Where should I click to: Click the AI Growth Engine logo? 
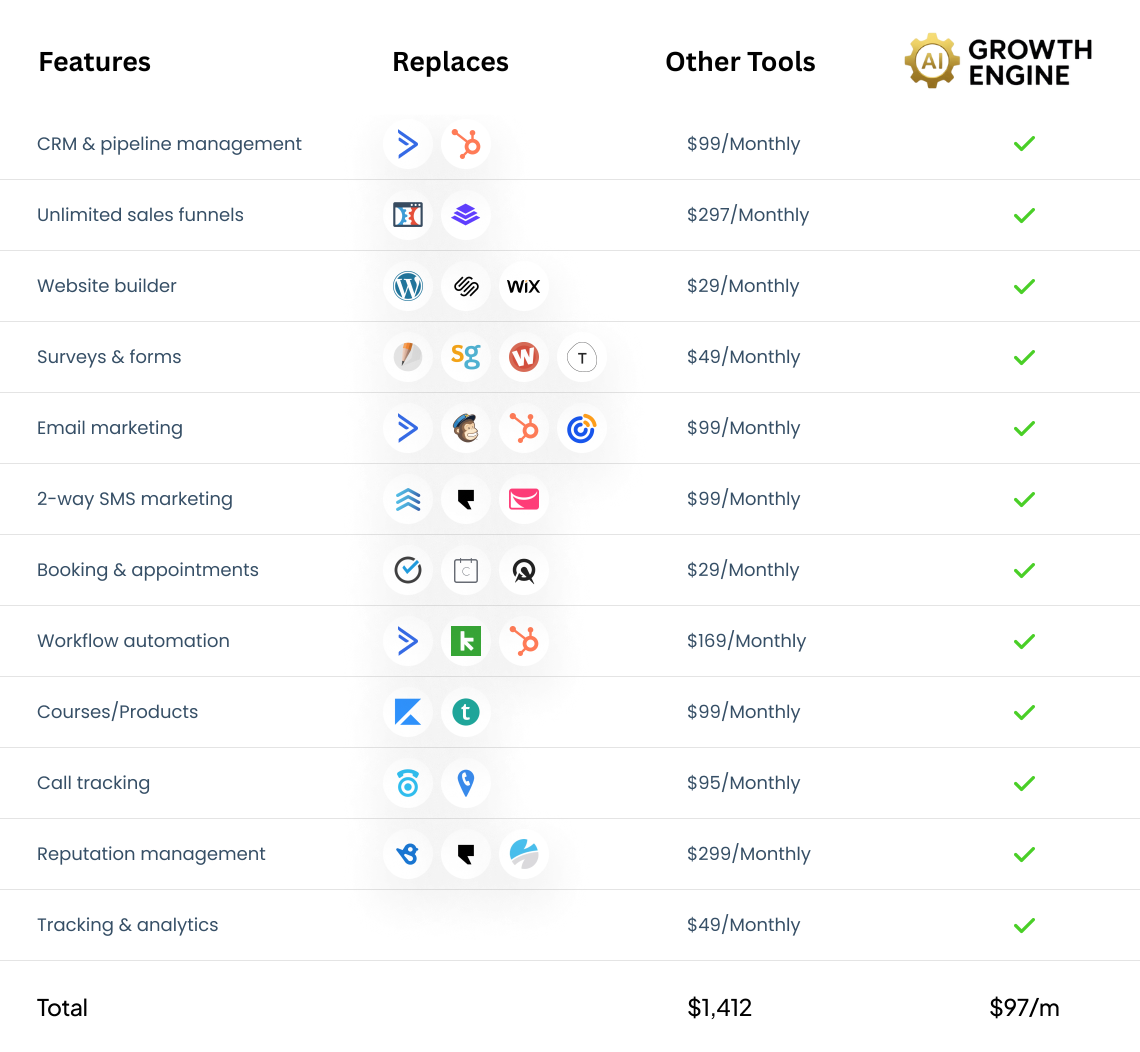pyautogui.click(x=998, y=62)
